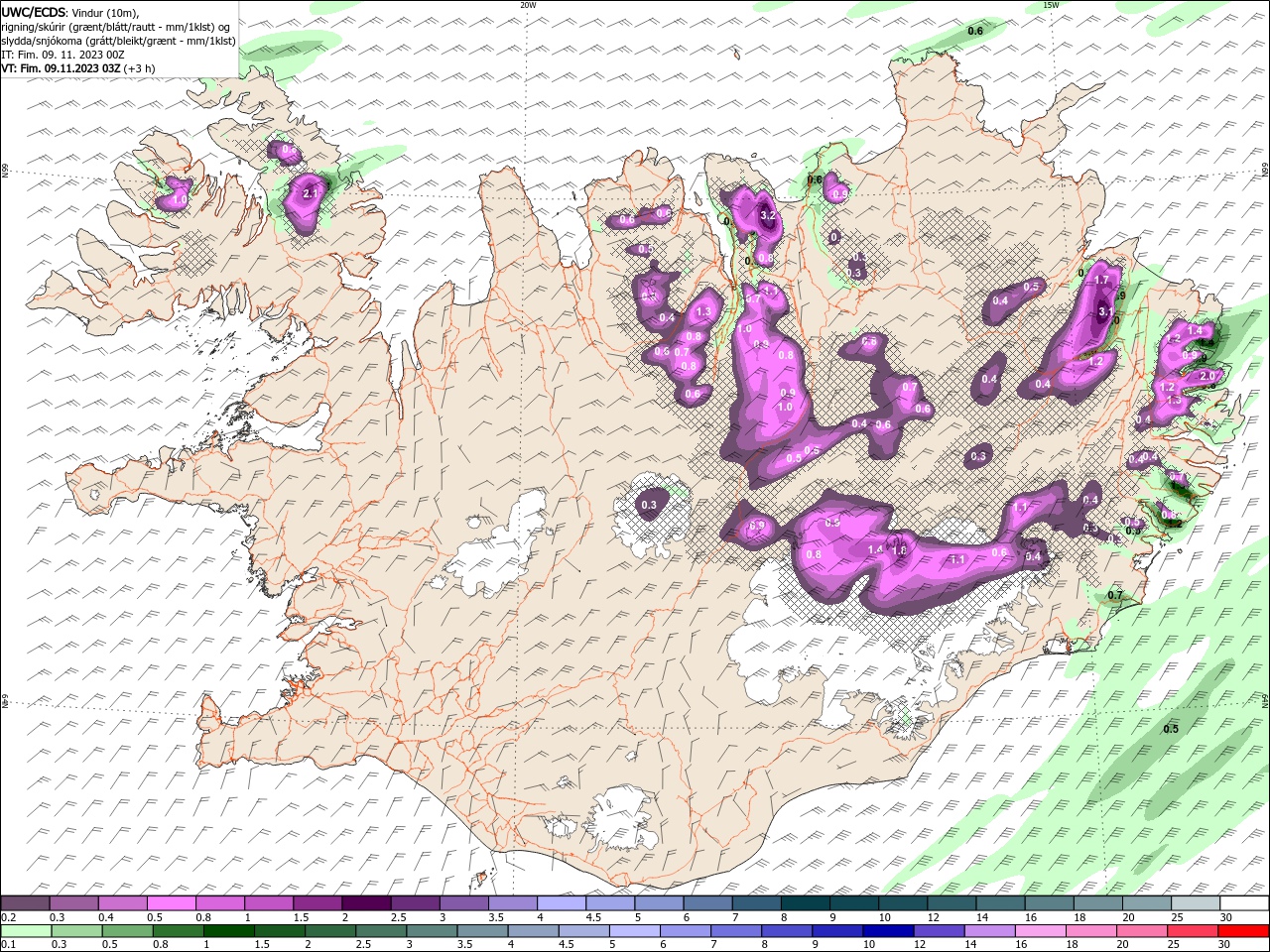Image resolution: width=1270 pixels, height=952 pixels.
Task: Select bottom legend deep blue swatch between 10 and 12
Action: (889, 931)
